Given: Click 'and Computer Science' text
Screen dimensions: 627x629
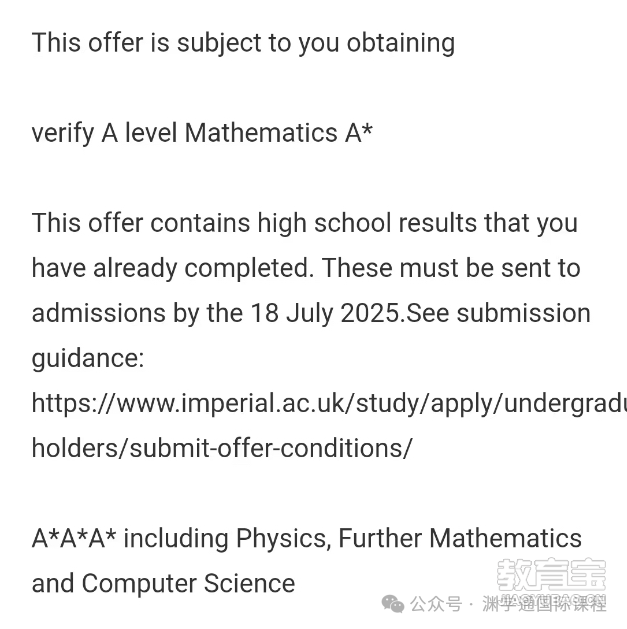Looking at the screenshot, I should pyautogui.click(x=163, y=583).
